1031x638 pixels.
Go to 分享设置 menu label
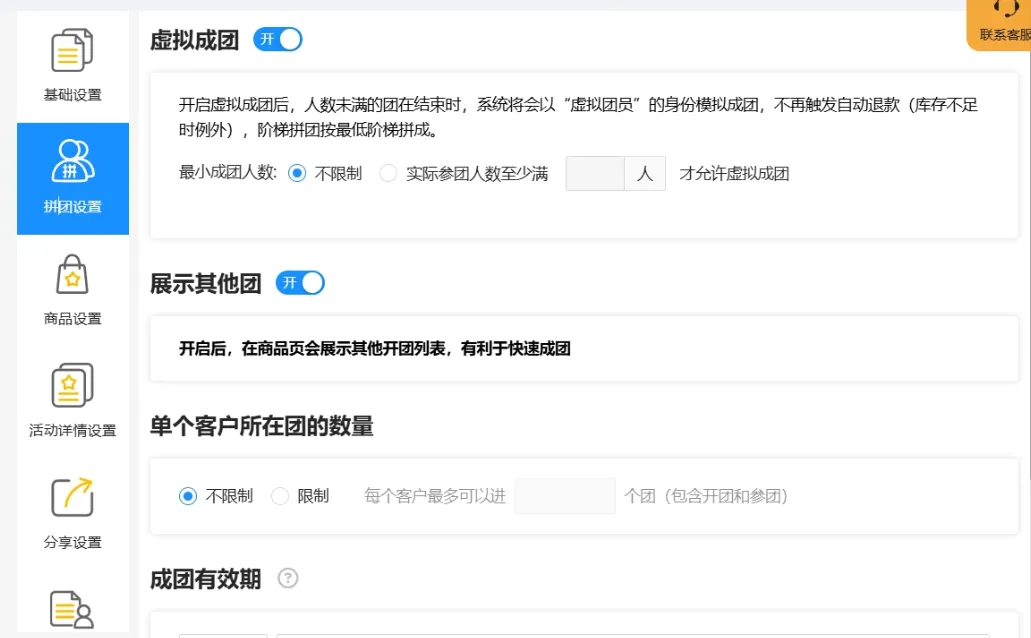[72, 542]
